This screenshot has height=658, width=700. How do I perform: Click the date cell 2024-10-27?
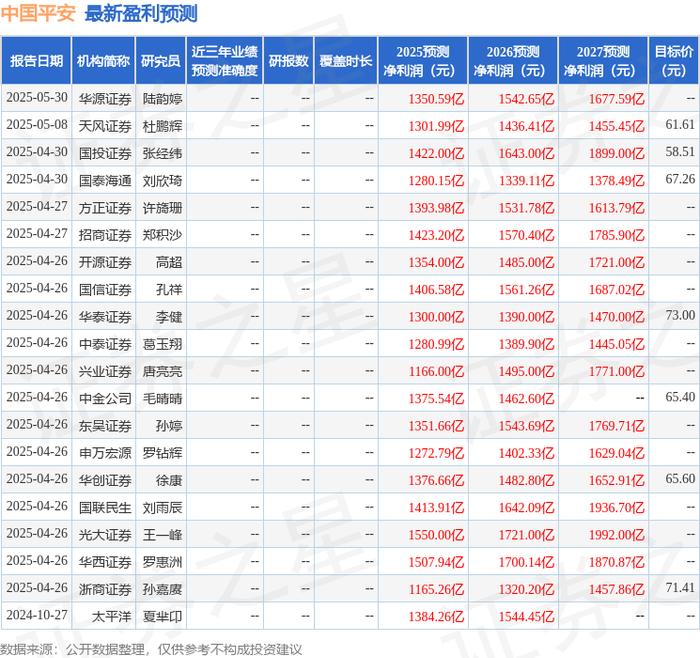[37, 616]
